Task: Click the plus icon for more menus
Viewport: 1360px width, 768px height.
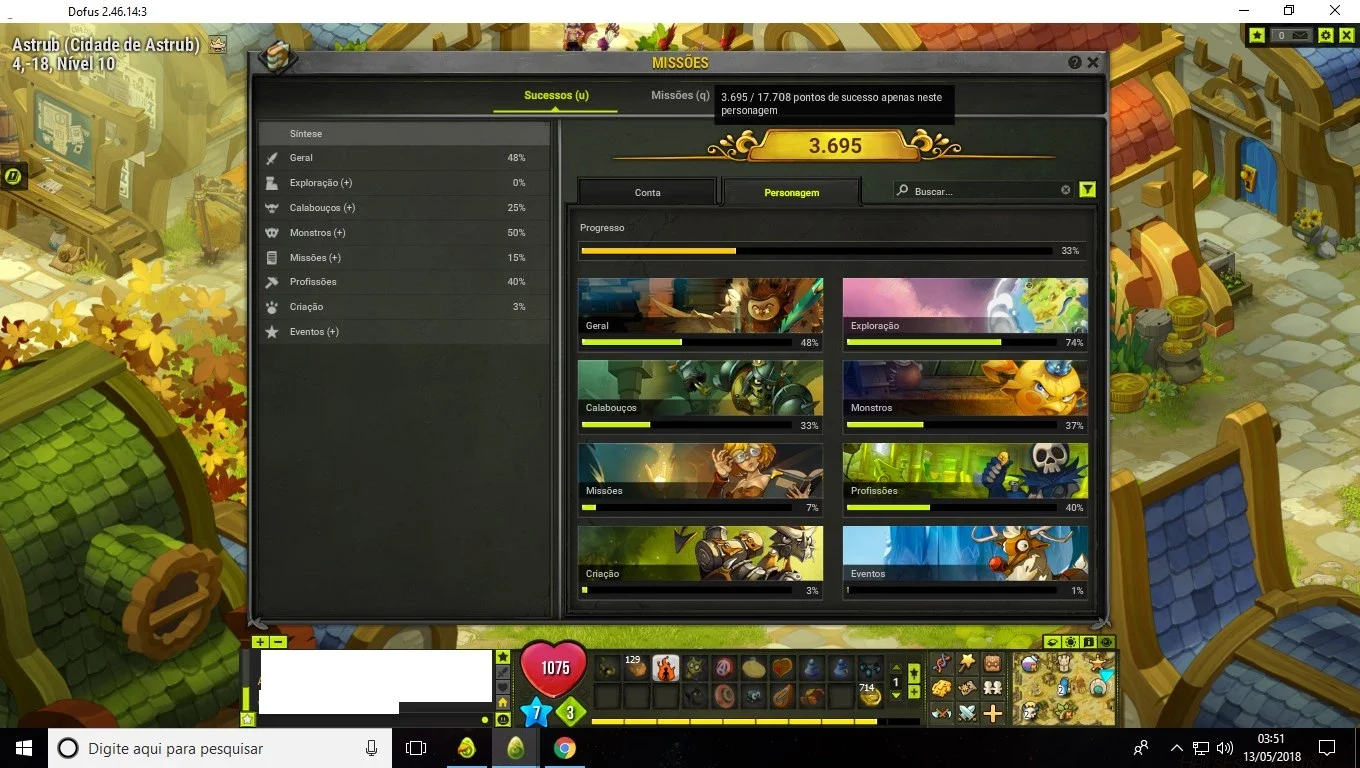Action: (991, 713)
